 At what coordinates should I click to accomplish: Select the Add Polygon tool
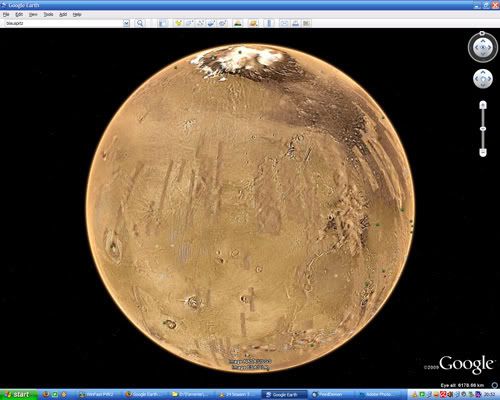[190, 23]
